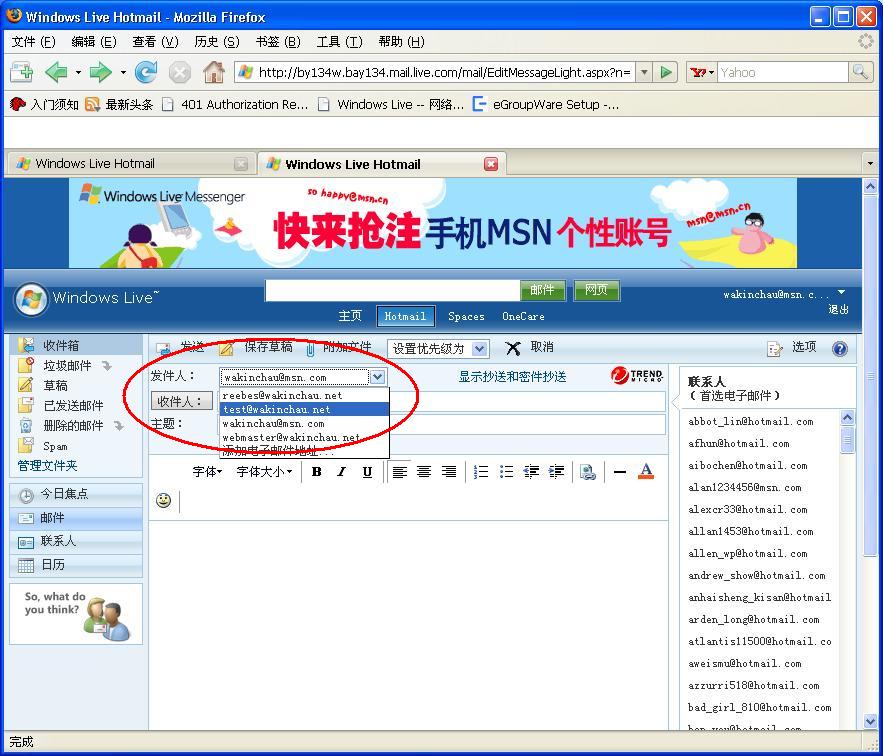This screenshot has height=756, width=883.
Task: Decrease indent in message editor
Action: [x=531, y=472]
